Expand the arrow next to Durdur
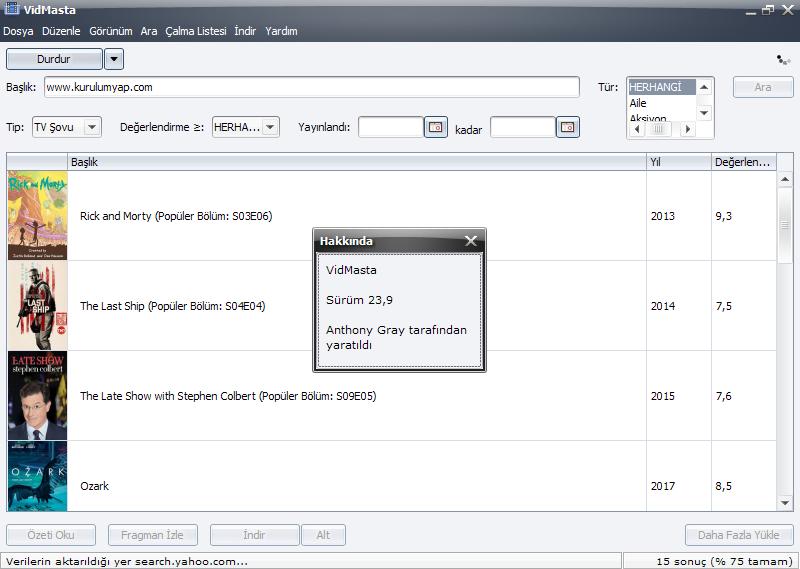800x569 pixels. click(114, 59)
